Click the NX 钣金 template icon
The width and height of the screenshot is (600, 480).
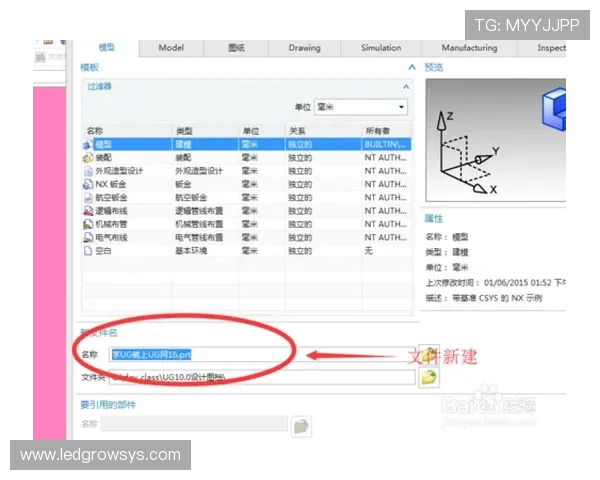pyautogui.click(x=88, y=184)
